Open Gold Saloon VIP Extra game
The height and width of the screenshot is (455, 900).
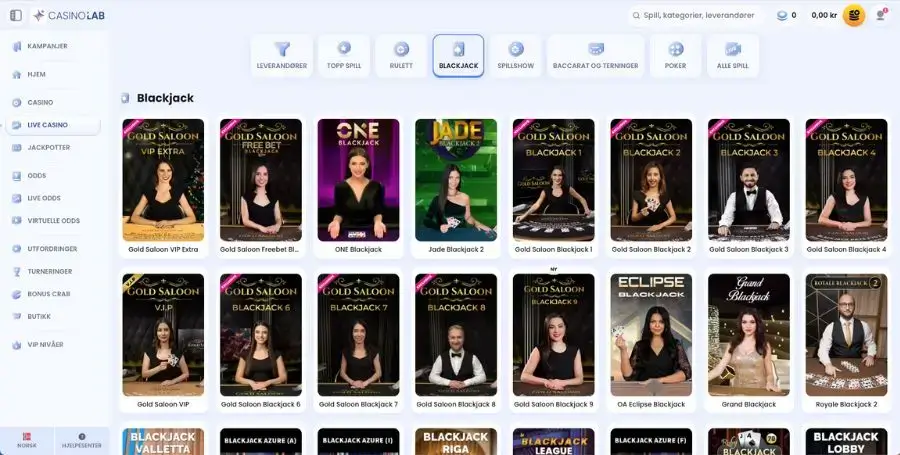(163, 180)
